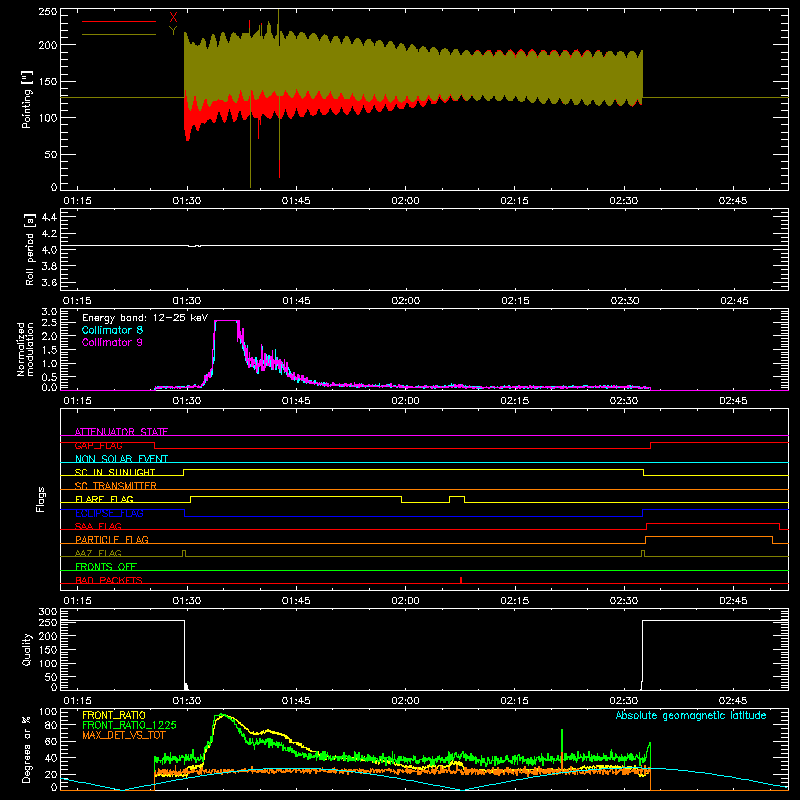
Task: Click the red BAD_PACKETS spike marker
Action: [x=461, y=580]
